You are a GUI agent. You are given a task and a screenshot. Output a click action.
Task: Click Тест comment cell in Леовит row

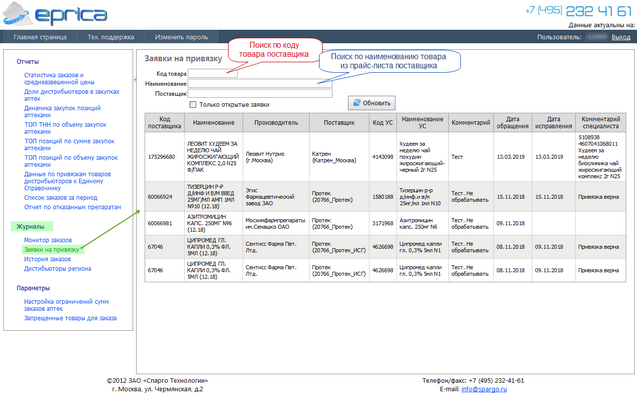[x=471, y=157]
